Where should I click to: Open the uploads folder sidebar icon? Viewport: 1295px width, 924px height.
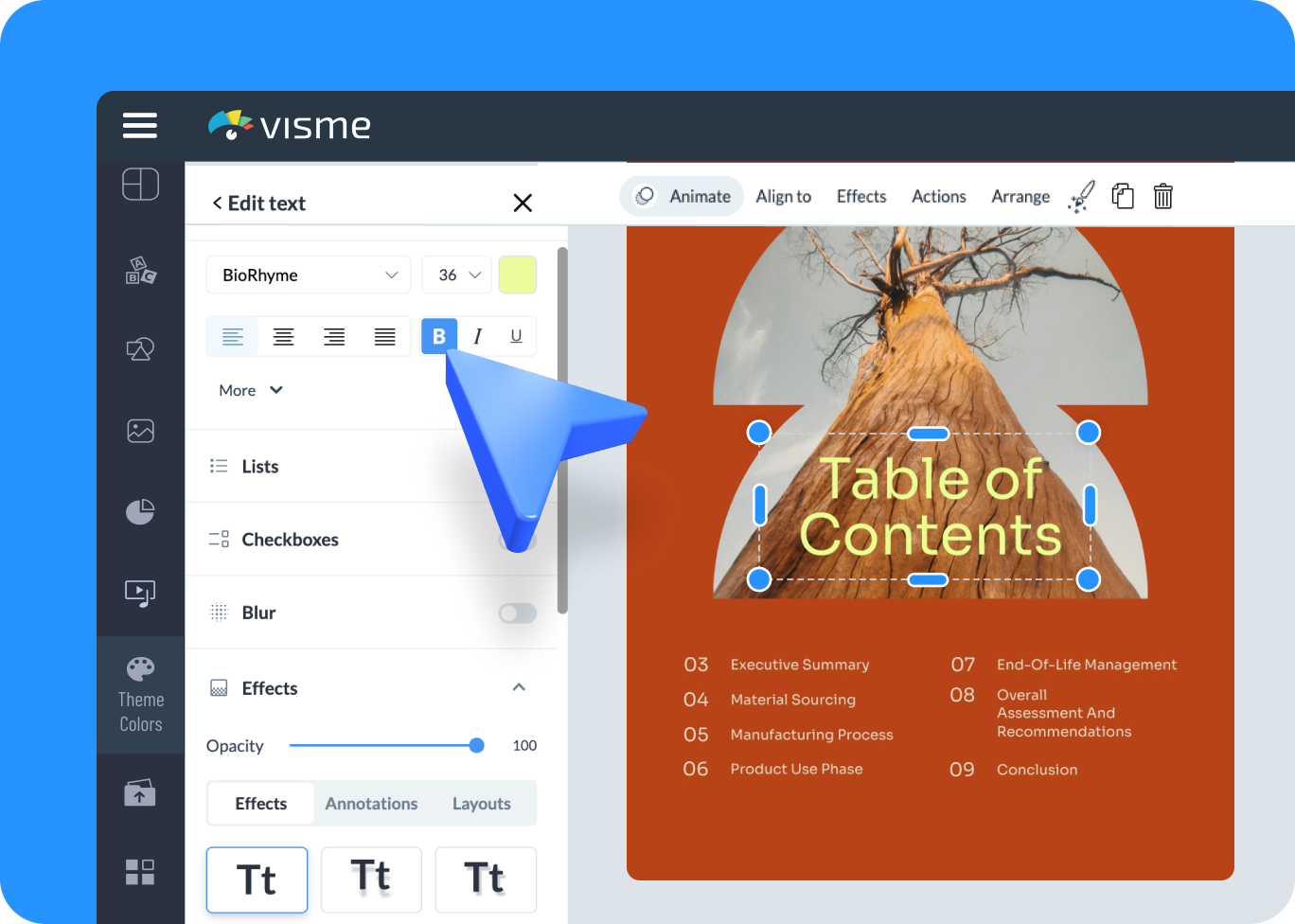(x=140, y=792)
